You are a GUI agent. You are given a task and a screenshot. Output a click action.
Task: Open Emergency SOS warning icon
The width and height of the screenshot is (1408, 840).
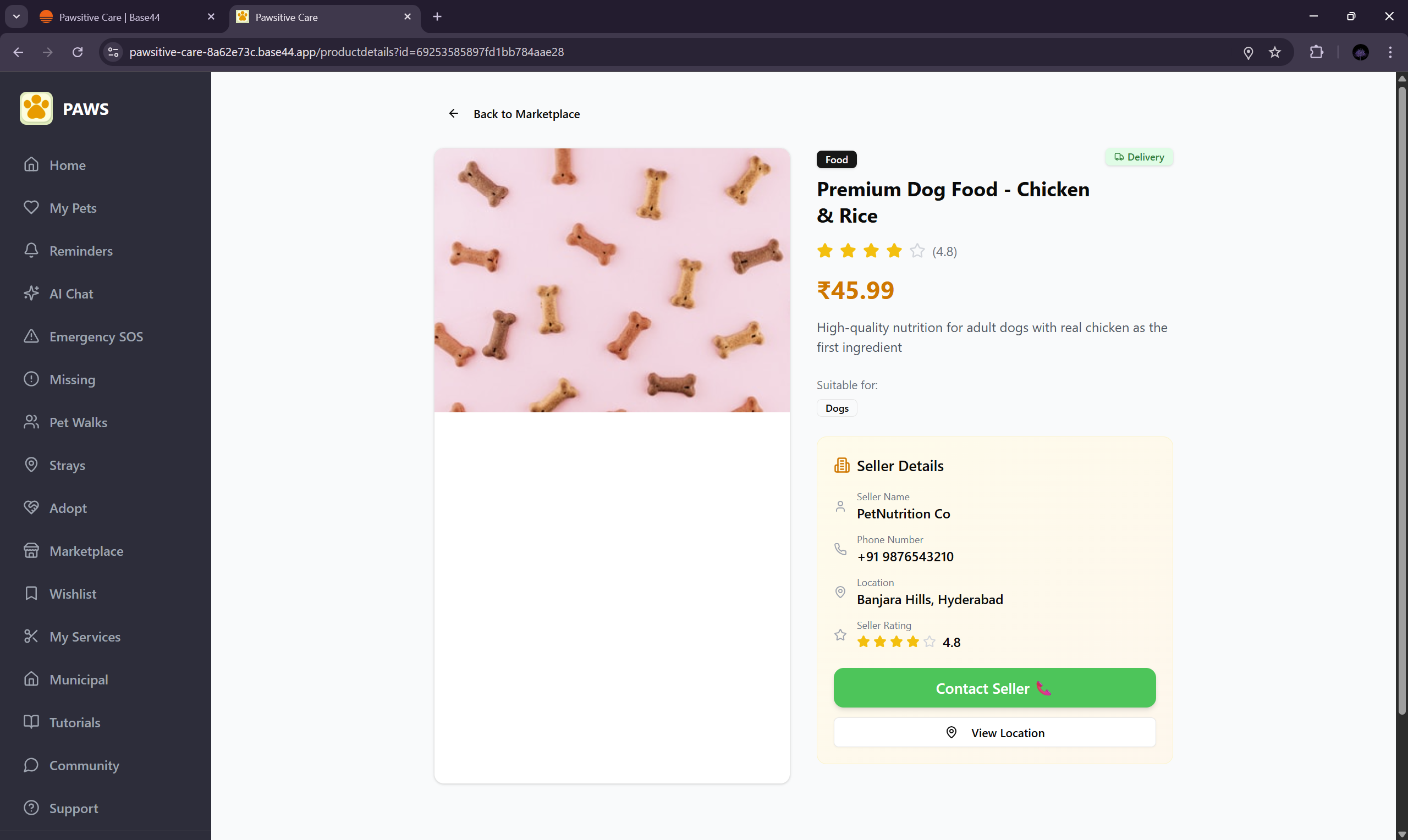(31, 336)
